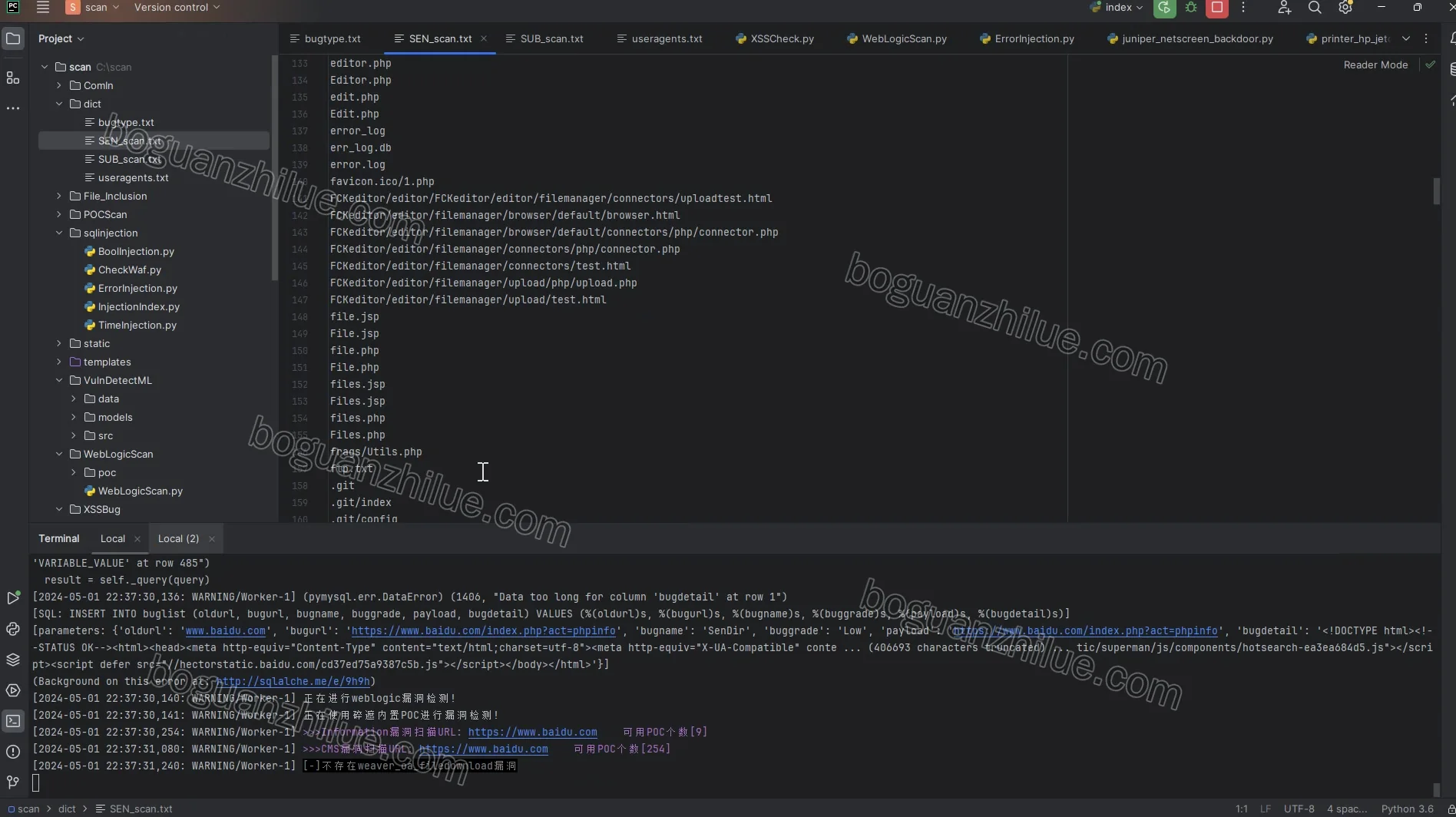Select the Local terminal tab

coord(112,539)
